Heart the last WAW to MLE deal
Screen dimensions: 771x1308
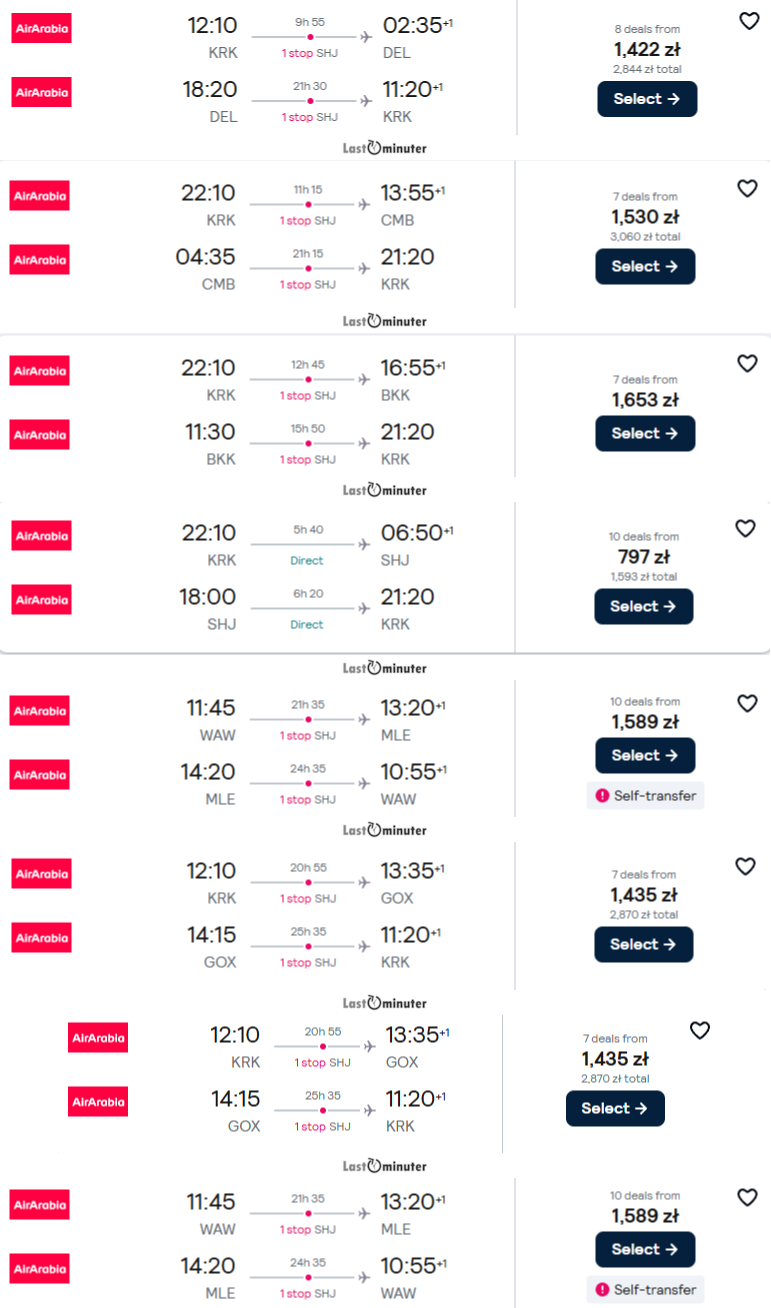[x=747, y=1197]
